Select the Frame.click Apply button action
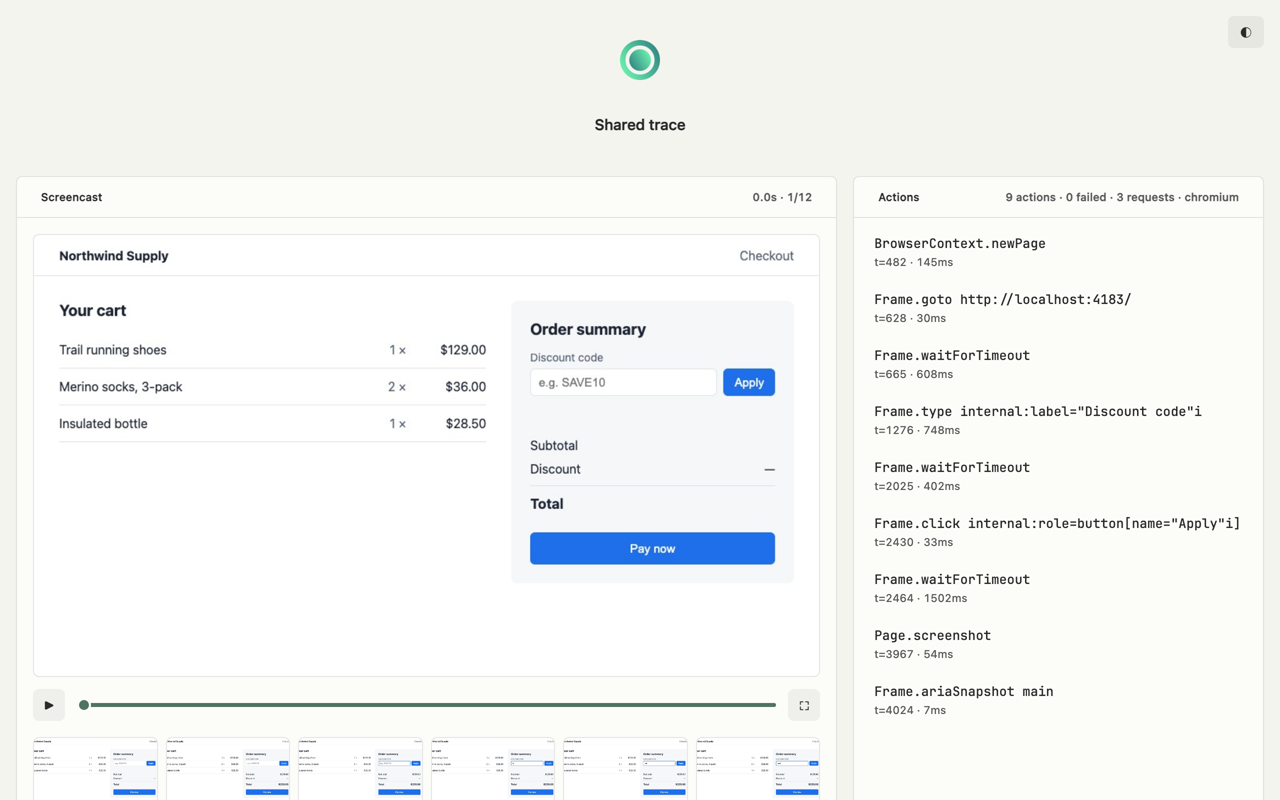The height and width of the screenshot is (800, 1280). coord(1058,532)
